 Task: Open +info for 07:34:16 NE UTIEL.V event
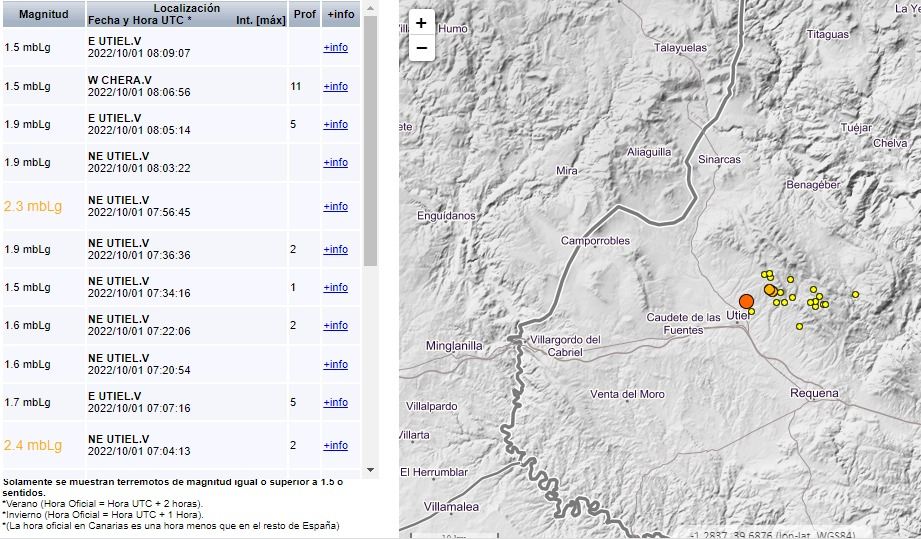point(336,287)
